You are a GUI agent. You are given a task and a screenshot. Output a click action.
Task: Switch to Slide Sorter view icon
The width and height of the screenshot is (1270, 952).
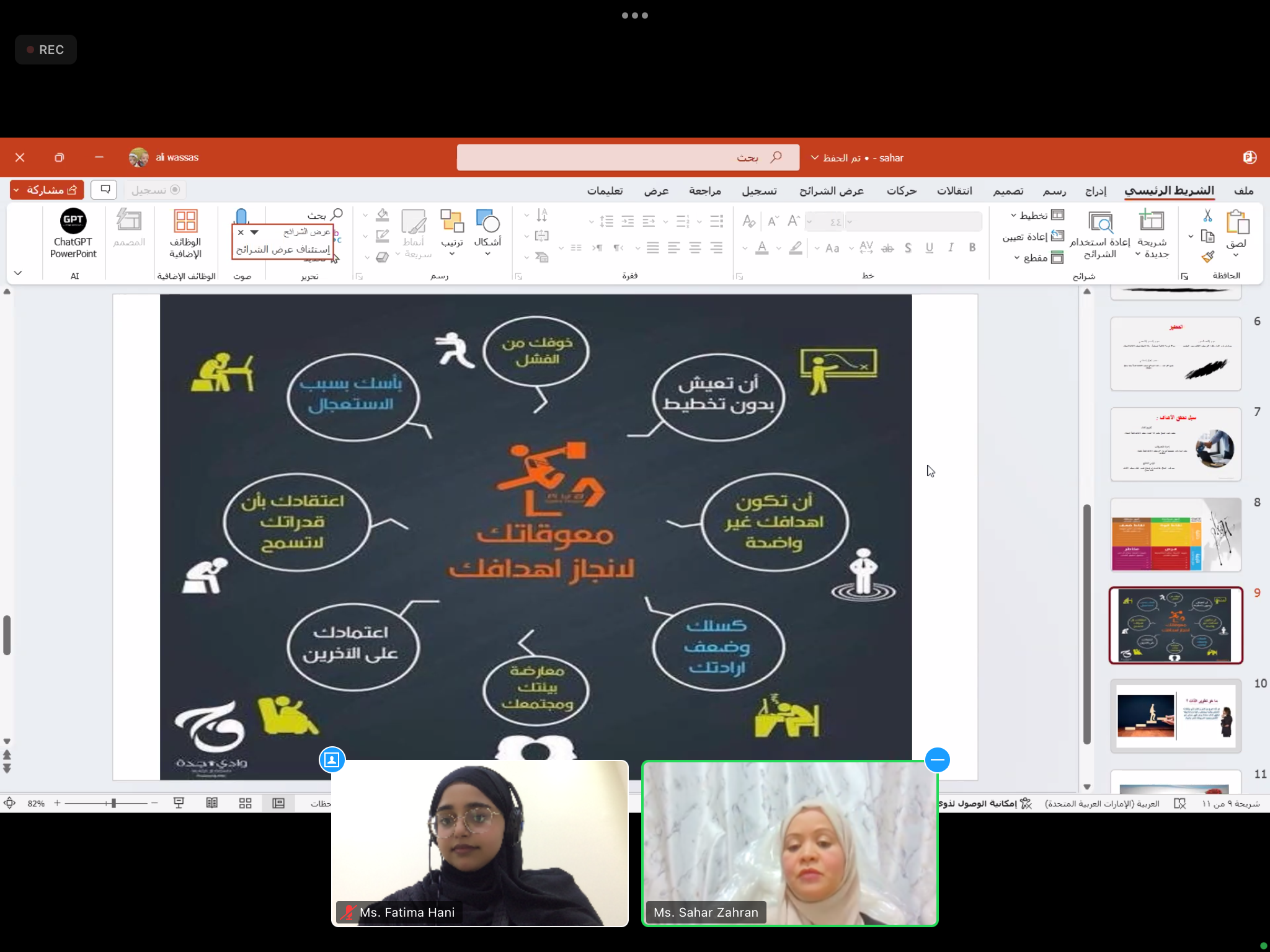(245, 803)
